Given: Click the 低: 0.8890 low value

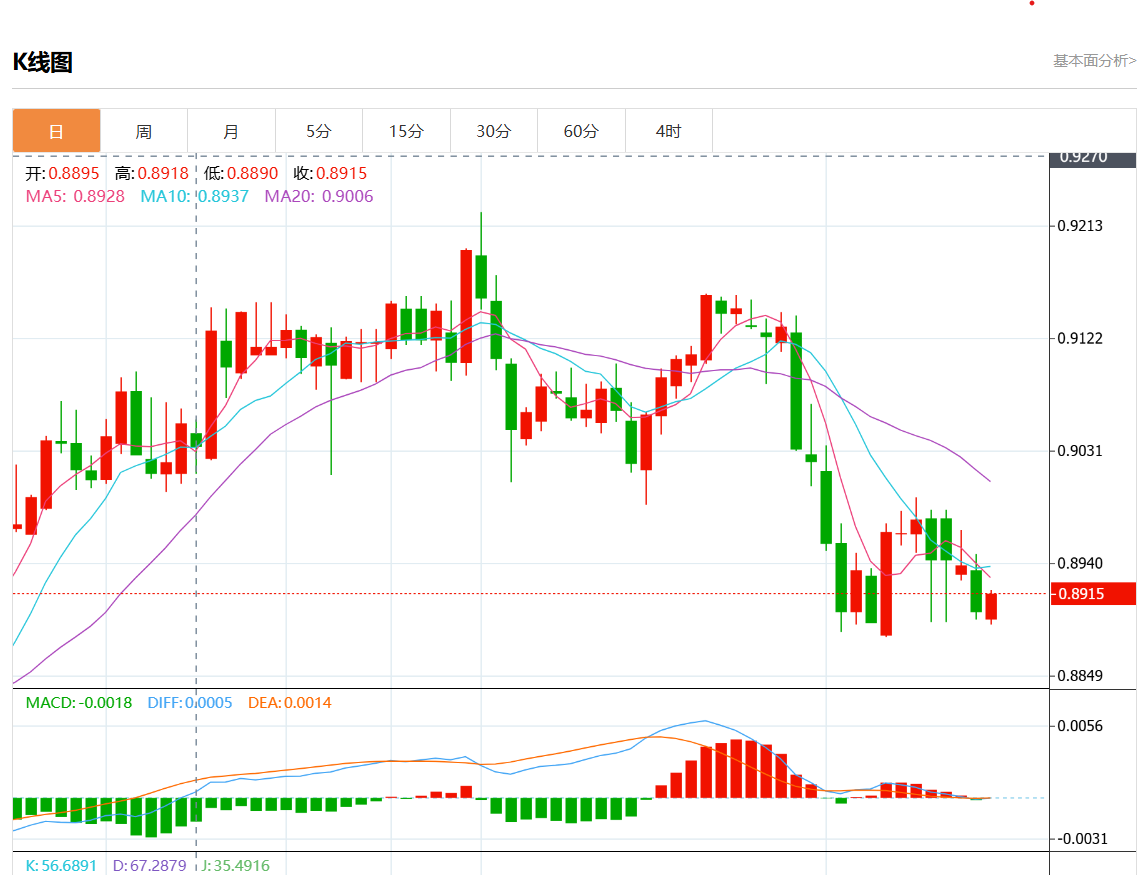Looking at the screenshot, I should [x=241, y=173].
